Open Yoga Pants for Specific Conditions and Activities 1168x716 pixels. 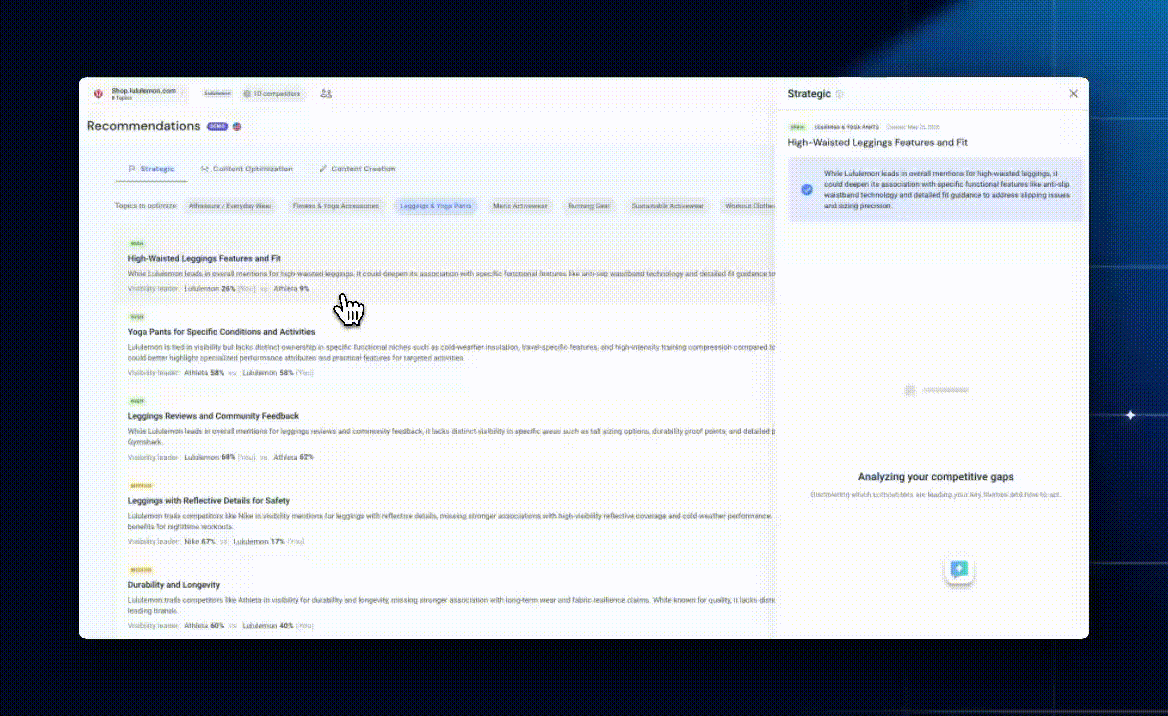pyautogui.click(x=221, y=332)
